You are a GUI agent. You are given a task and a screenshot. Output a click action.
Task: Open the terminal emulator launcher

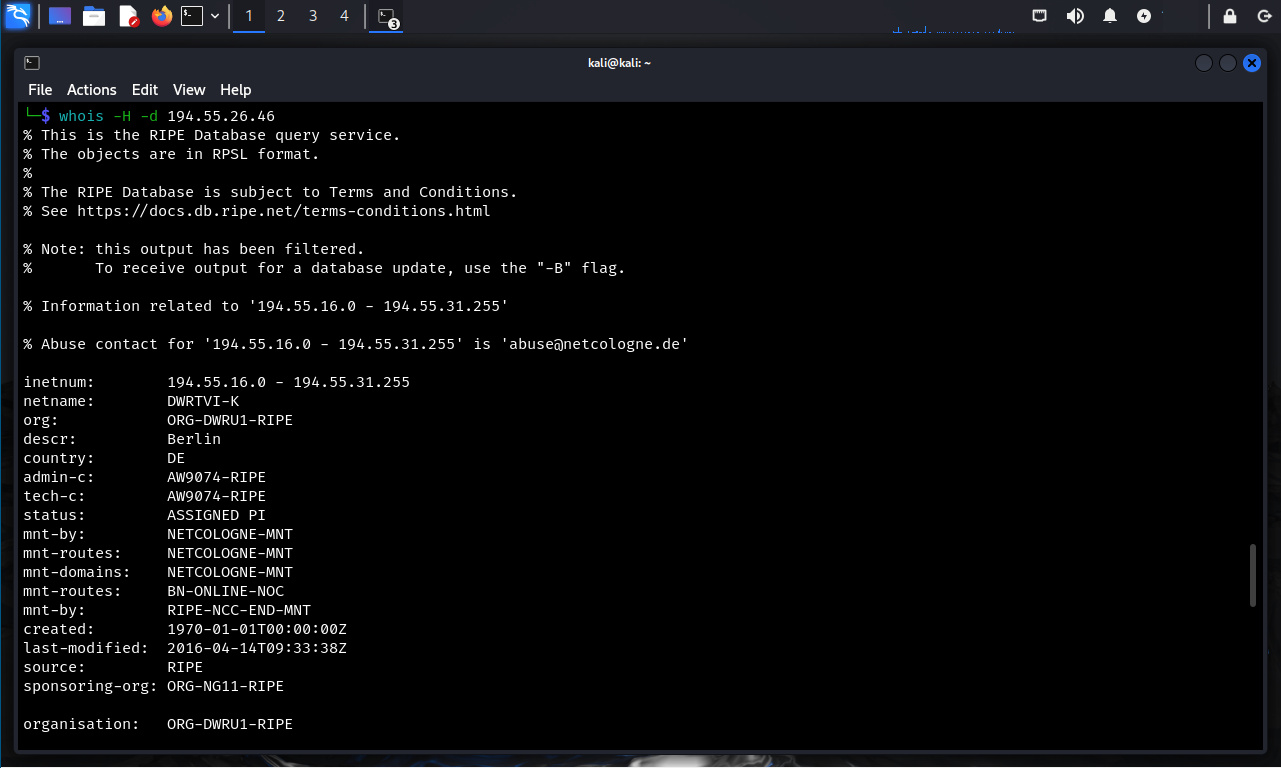click(x=192, y=16)
